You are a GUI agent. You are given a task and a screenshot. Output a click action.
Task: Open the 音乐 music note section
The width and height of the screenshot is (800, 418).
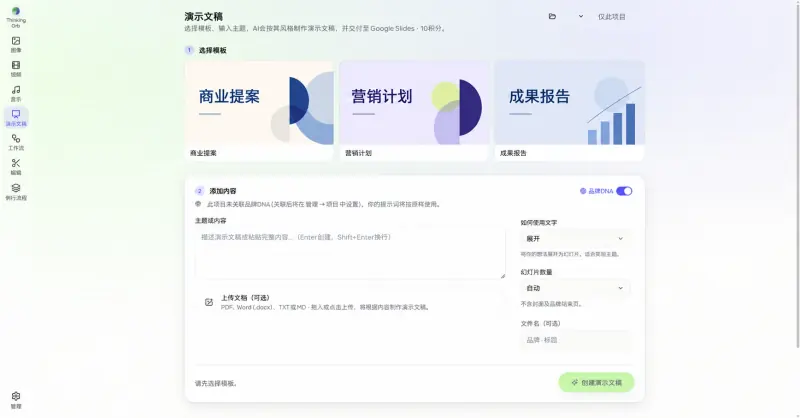[16, 93]
